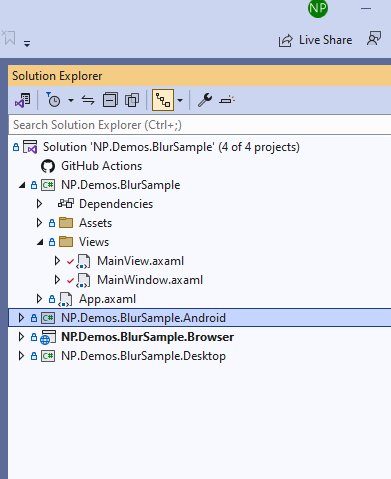
Task: Click the solution file icon
Action: tap(30, 147)
